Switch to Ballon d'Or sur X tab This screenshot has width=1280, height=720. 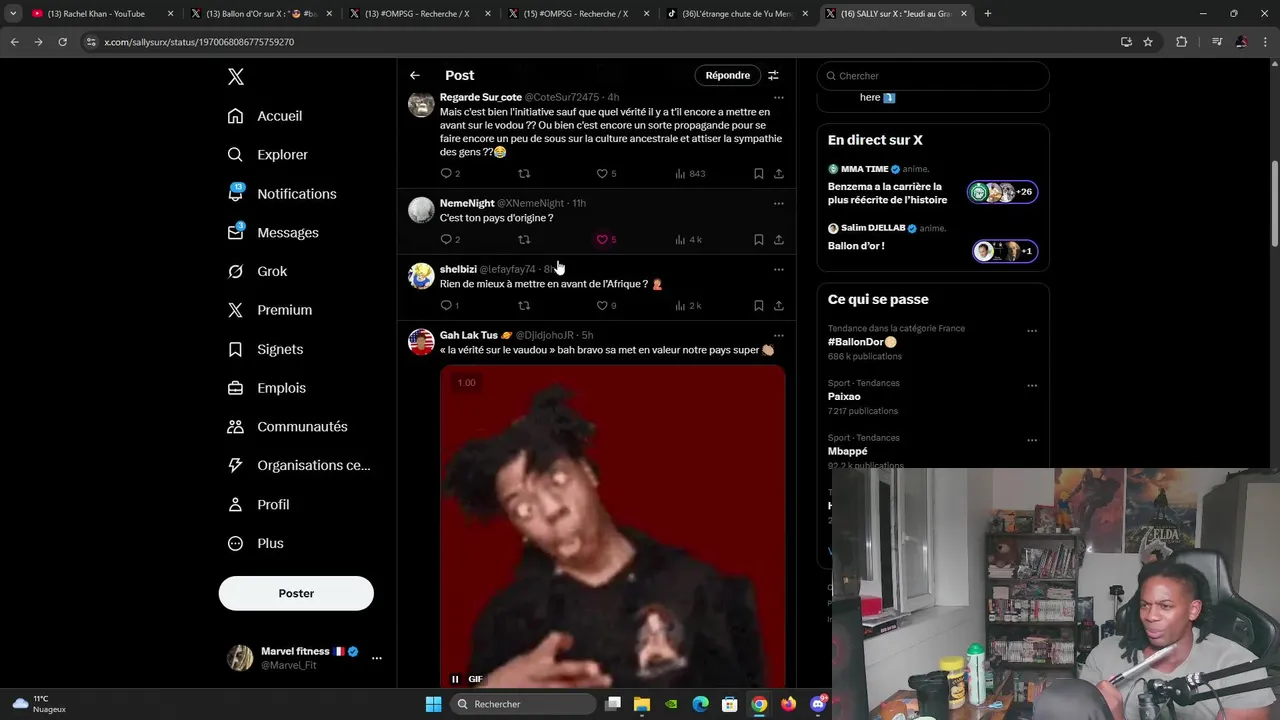[262, 14]
